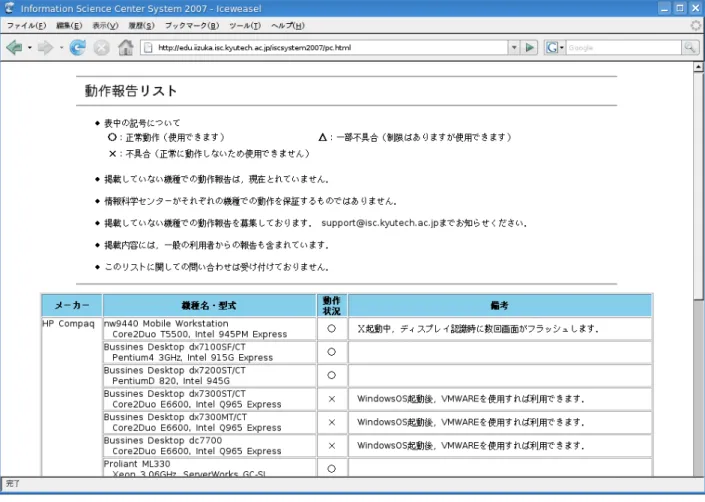The width and height of the screenshot is (705, 502).
Task: Go back using the green Back arrow
Action: click(14, 47)
